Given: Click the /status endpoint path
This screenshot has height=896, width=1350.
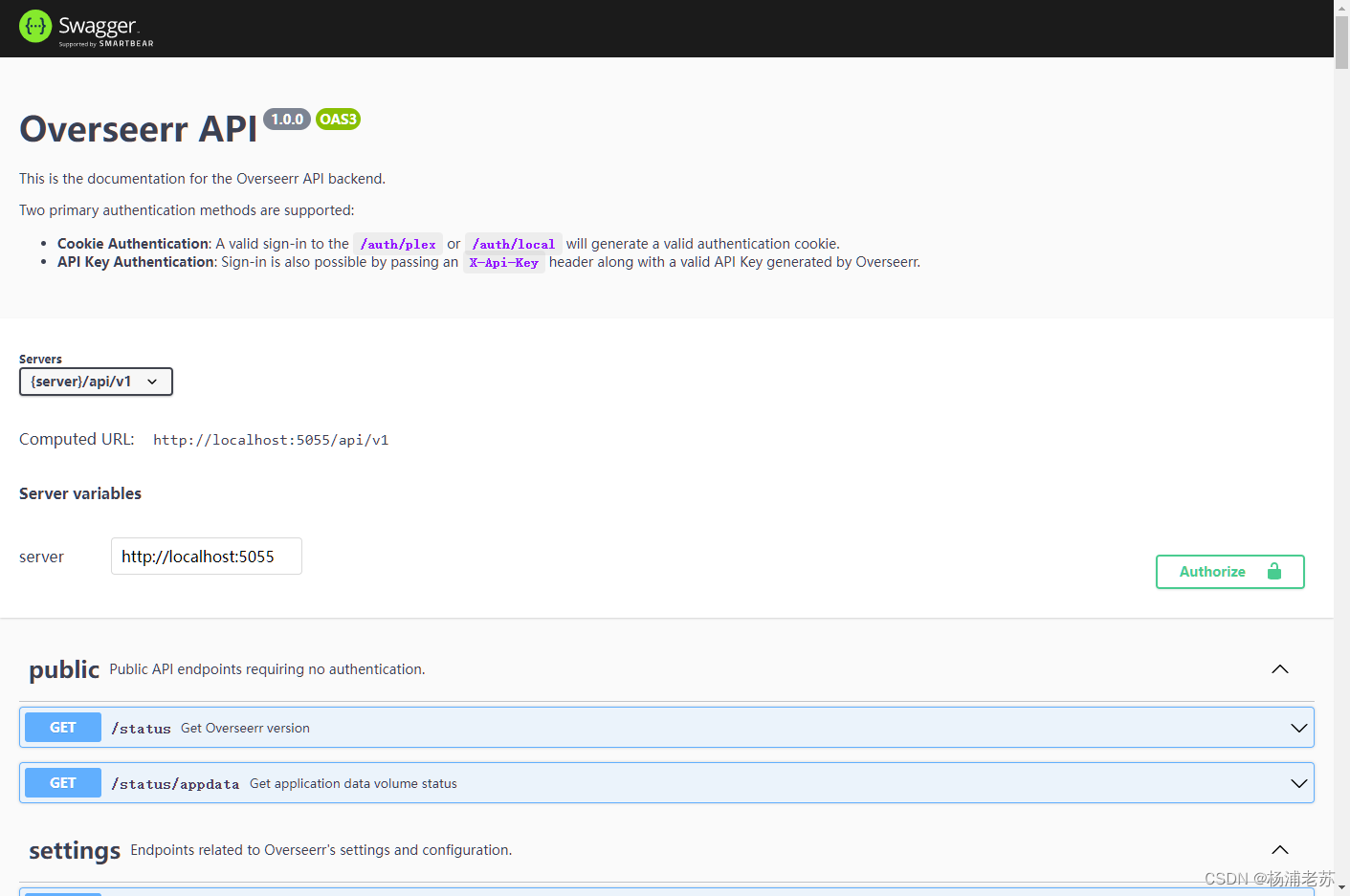Looking at the screenshot, I should point(141,729).
